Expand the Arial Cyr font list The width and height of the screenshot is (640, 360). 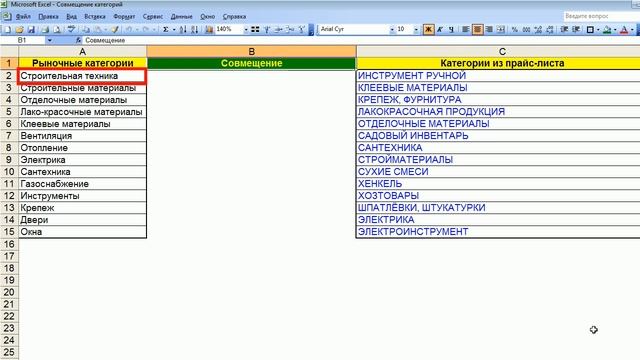[x=392, y=30]
